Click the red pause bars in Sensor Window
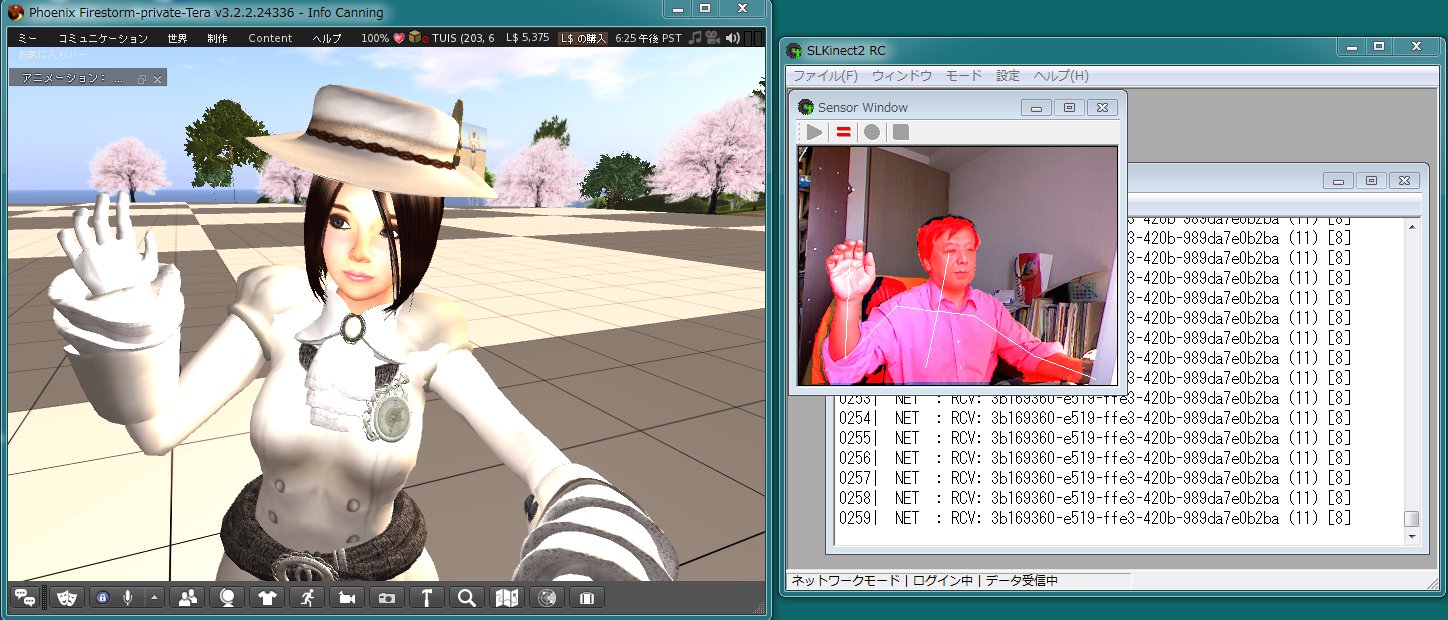1448x620 pixels. [843, 132]
